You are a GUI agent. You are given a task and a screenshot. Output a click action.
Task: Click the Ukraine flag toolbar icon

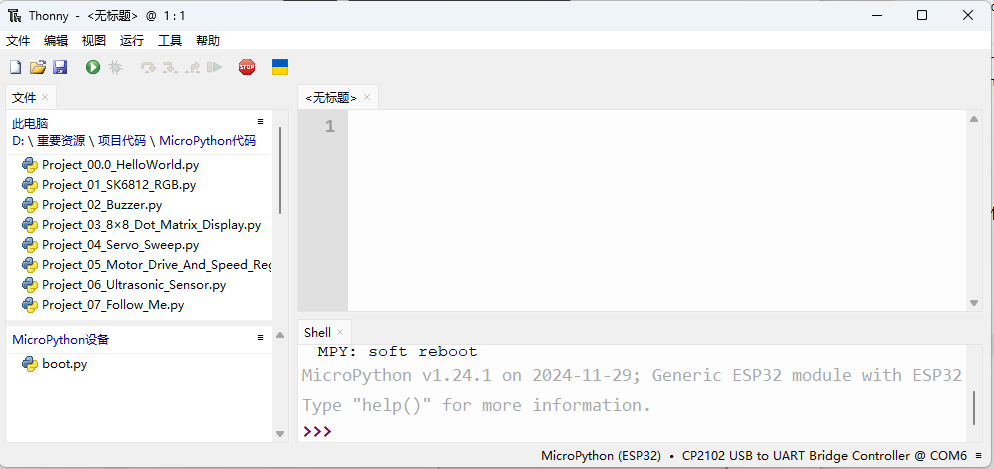tap(280, 67)
